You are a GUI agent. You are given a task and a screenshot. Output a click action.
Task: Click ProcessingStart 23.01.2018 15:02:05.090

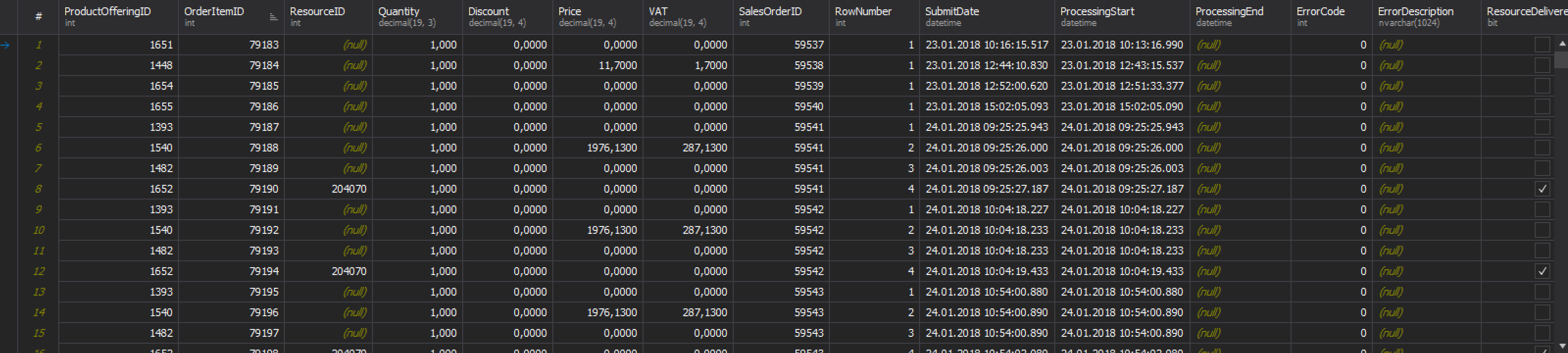[1122, 106]
